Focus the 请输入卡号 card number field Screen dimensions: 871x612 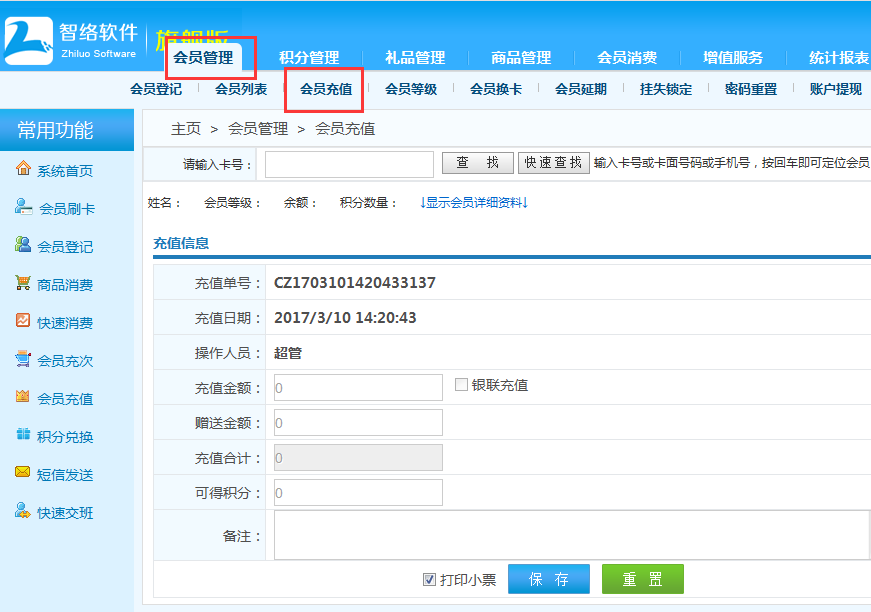click(x=349, y=164)
